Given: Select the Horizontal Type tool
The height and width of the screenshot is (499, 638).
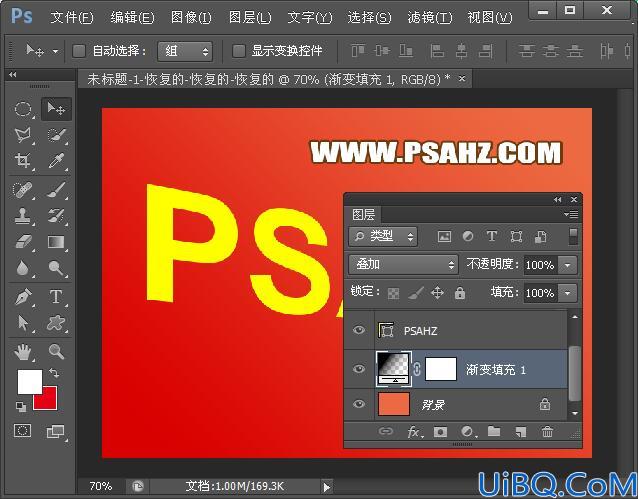Looking at the screenshot, I should tap(56, 297).
